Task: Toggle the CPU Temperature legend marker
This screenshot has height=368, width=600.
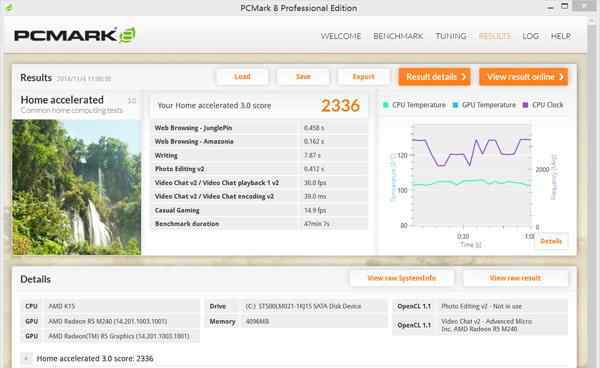Action: click(x=385, y=105)
